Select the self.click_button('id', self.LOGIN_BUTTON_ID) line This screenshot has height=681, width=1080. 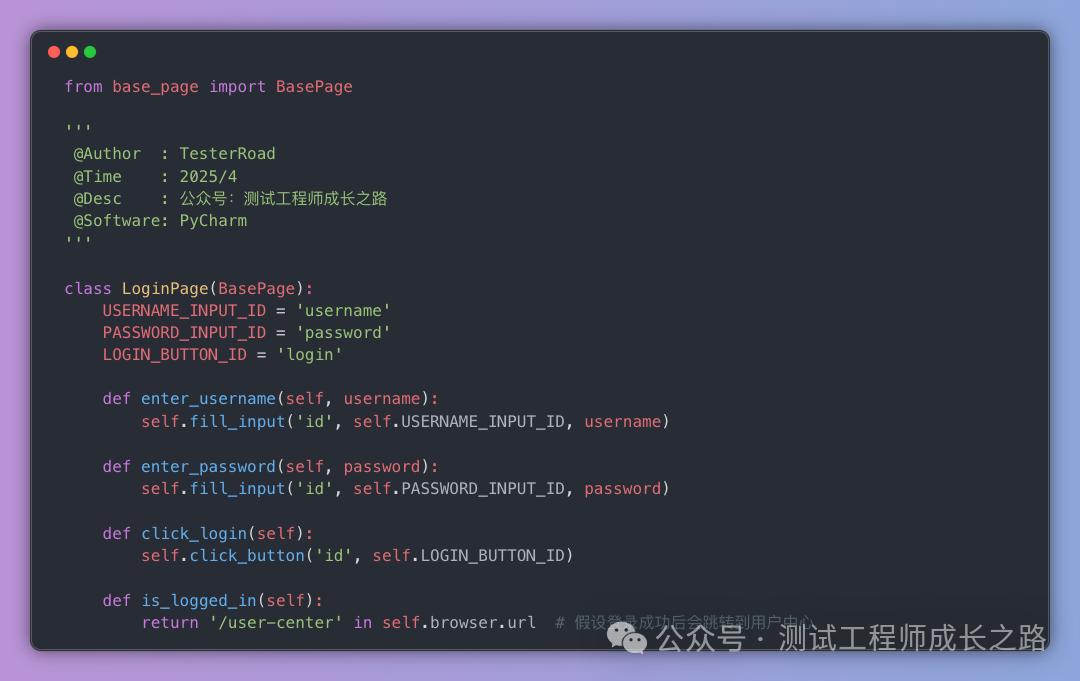(x=357, y=555)
